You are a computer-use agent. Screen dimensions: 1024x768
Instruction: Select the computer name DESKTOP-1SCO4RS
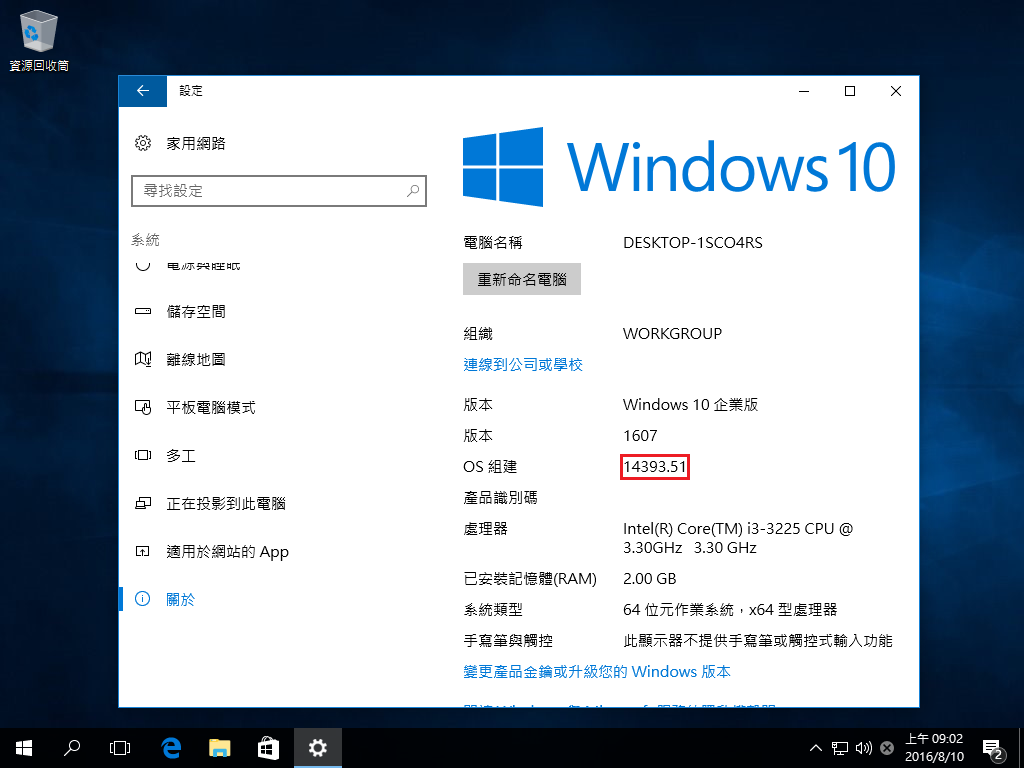coord(692,243)
